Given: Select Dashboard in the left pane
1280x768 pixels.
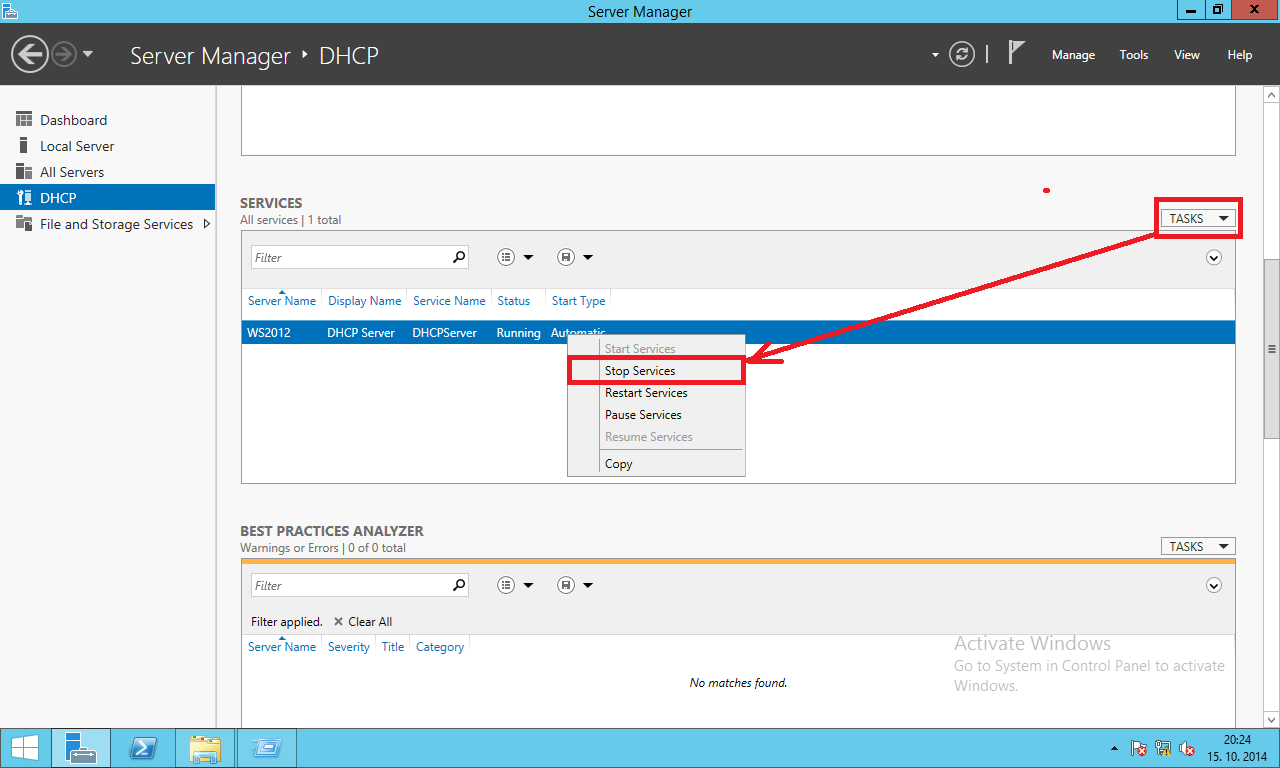Looking at the screenshot, I should pos(73,120).
